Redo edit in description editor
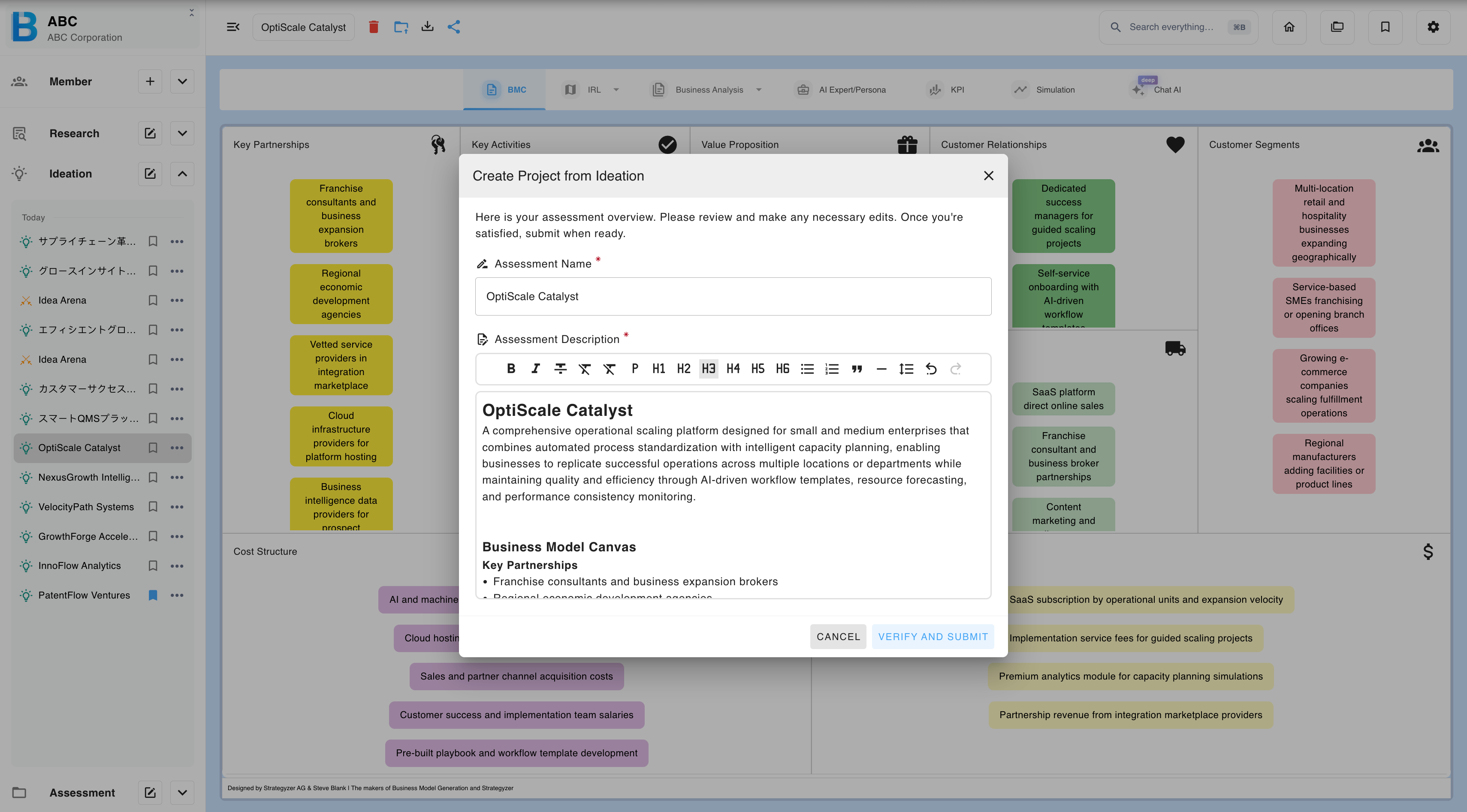This screenshot has height=812, width=1467. click(x=956, y=369)
